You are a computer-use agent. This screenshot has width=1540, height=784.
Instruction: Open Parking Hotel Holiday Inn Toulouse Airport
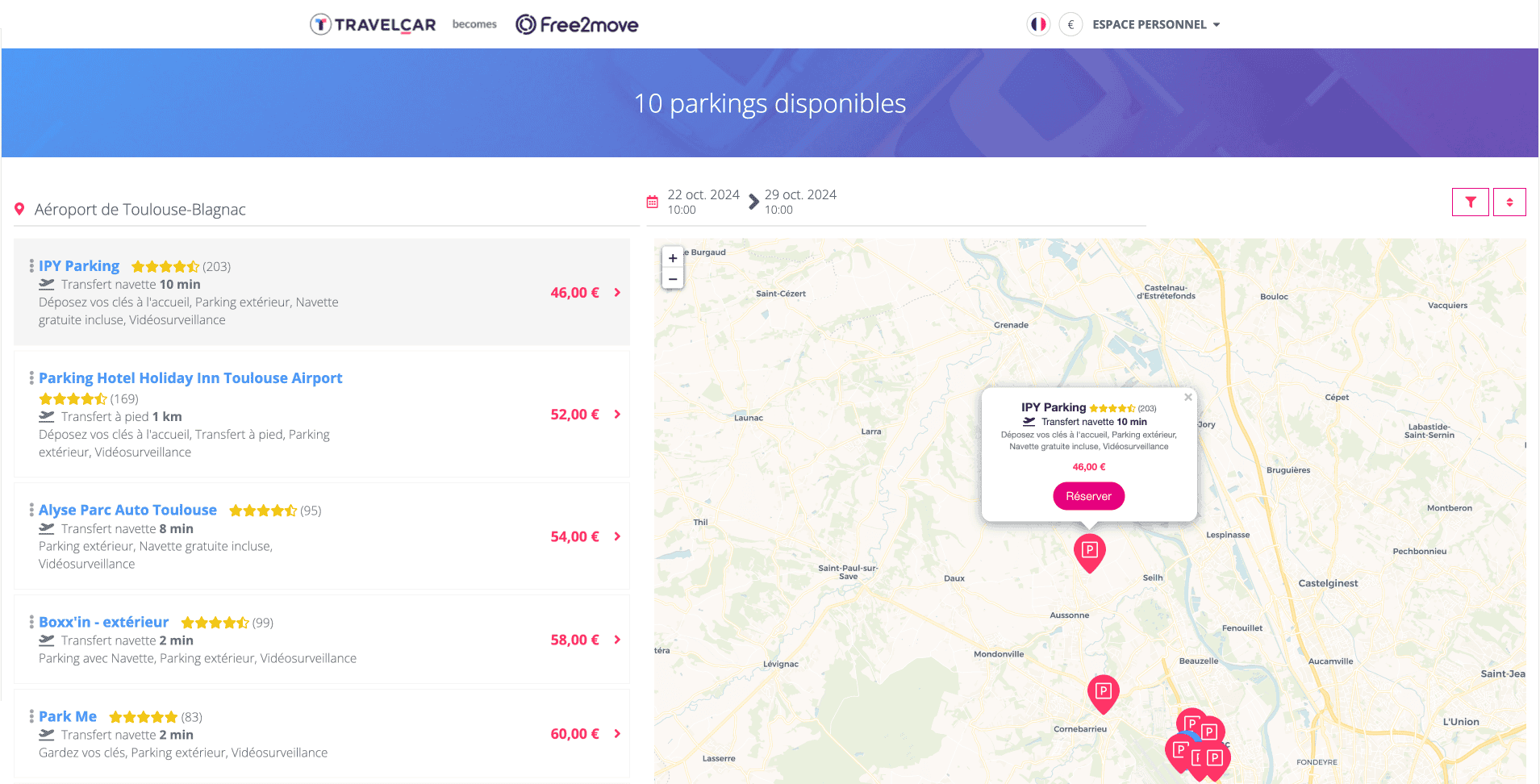pyautogui.click(x=190, y=378)
